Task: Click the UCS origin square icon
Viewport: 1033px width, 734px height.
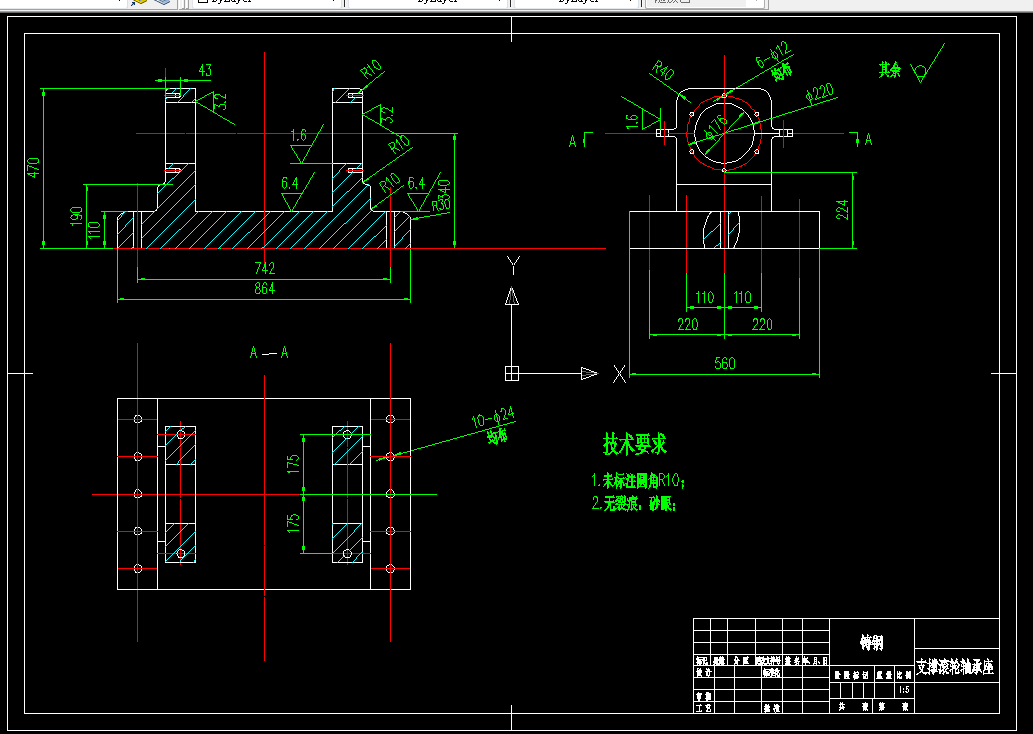Action: tap(512, 374)
